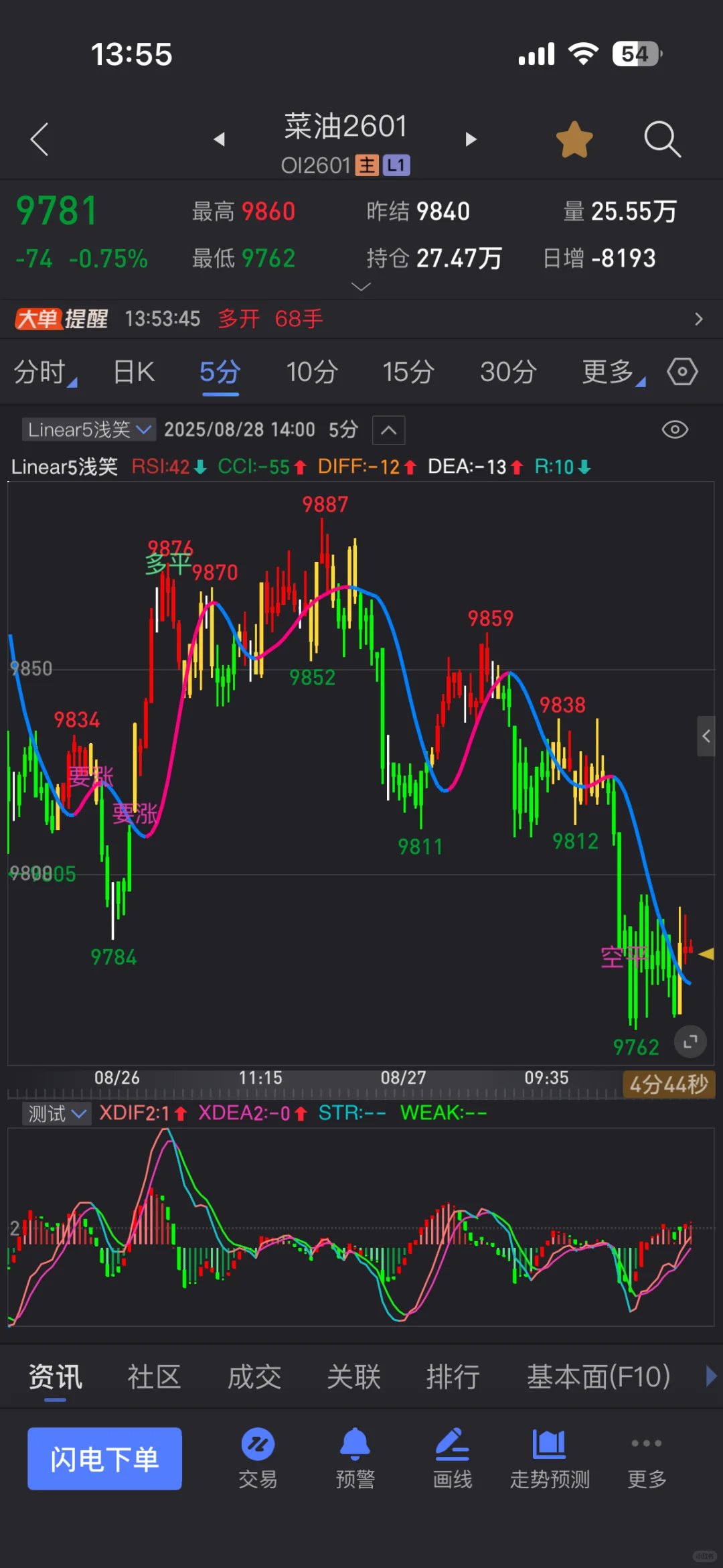
Task: Tap the 闪电下单 button
Action: (104, 1459)
